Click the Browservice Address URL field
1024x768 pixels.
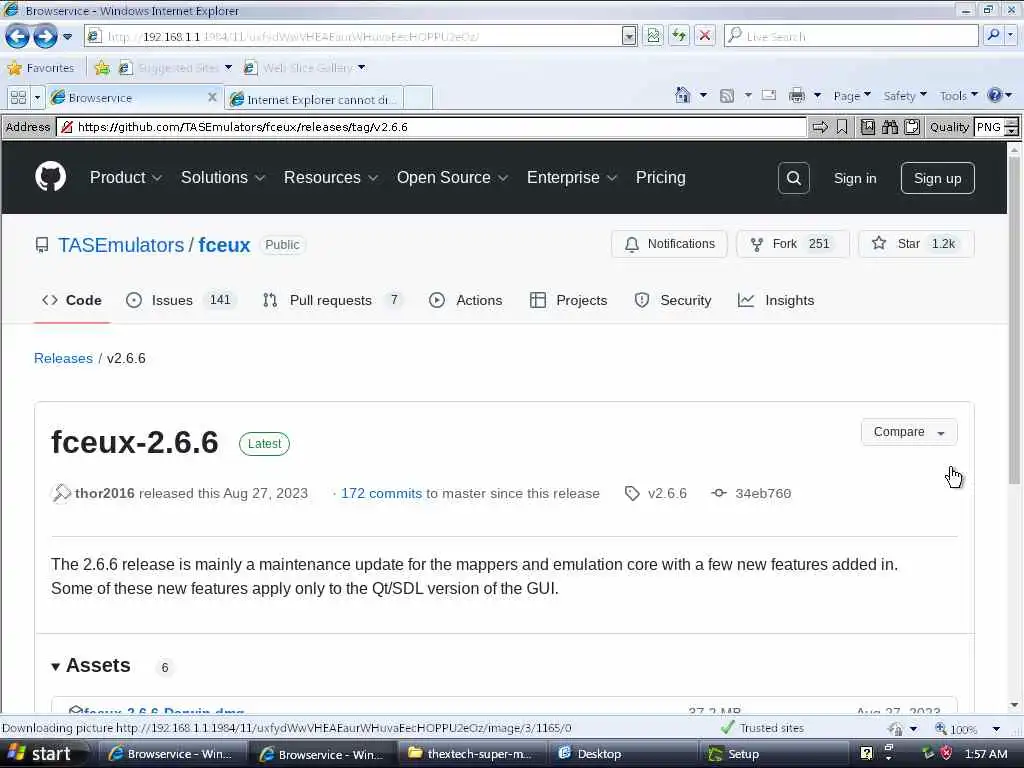pyautogui.click(x=432, y=127)
